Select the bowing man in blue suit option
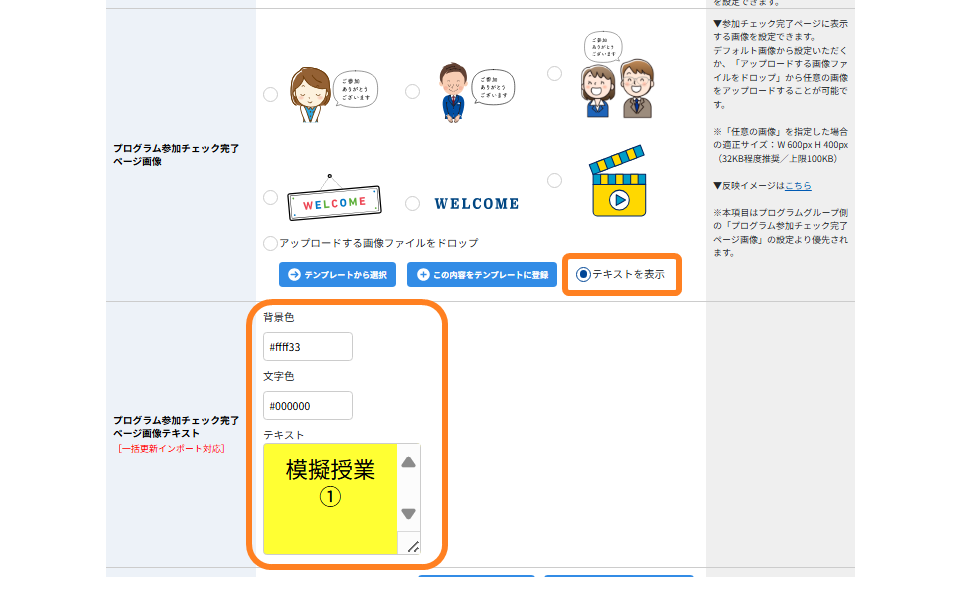 412,92
